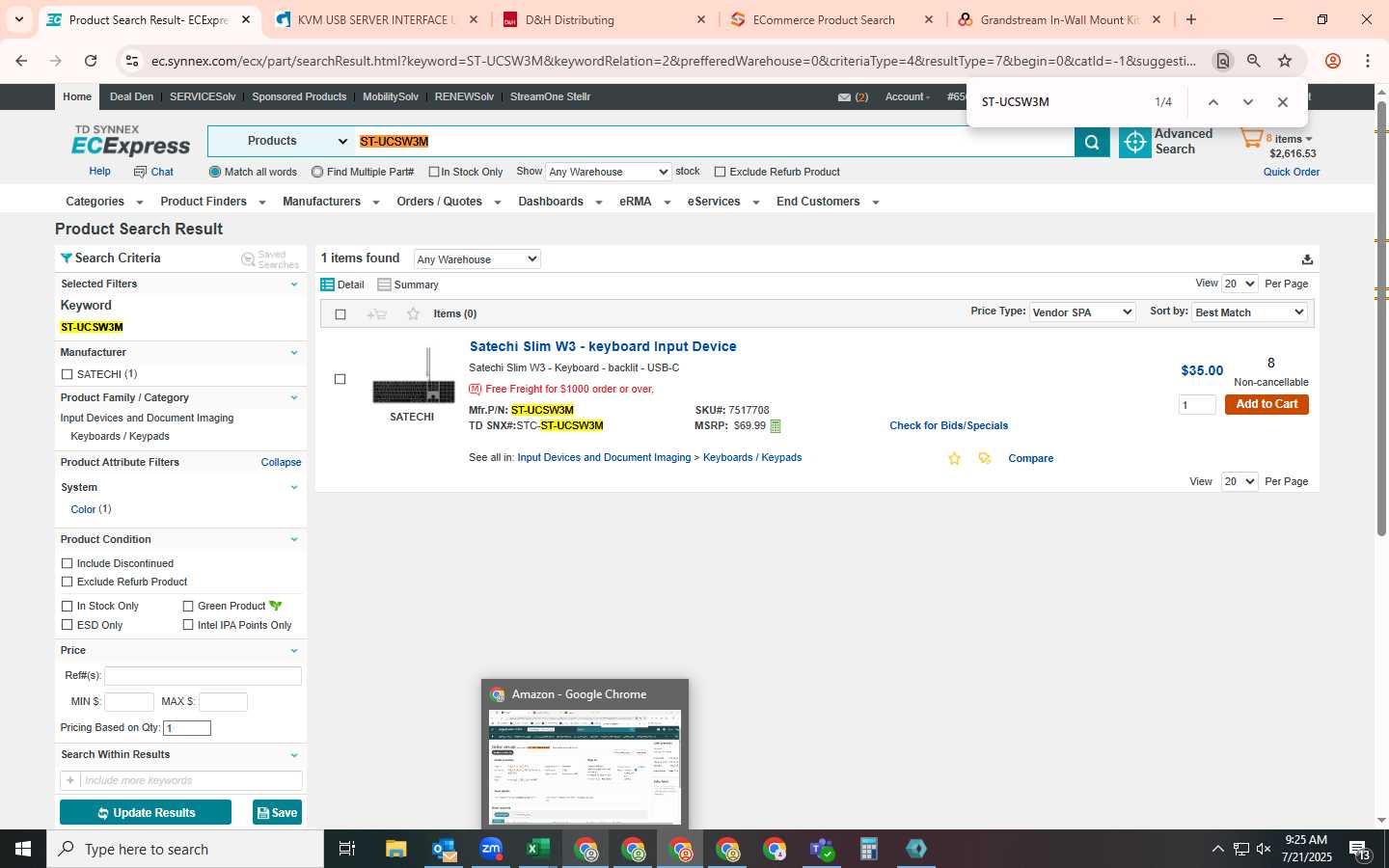Tick the Satechi product row checkbox
The image size is (1389, 868).
tap(340, 379)
